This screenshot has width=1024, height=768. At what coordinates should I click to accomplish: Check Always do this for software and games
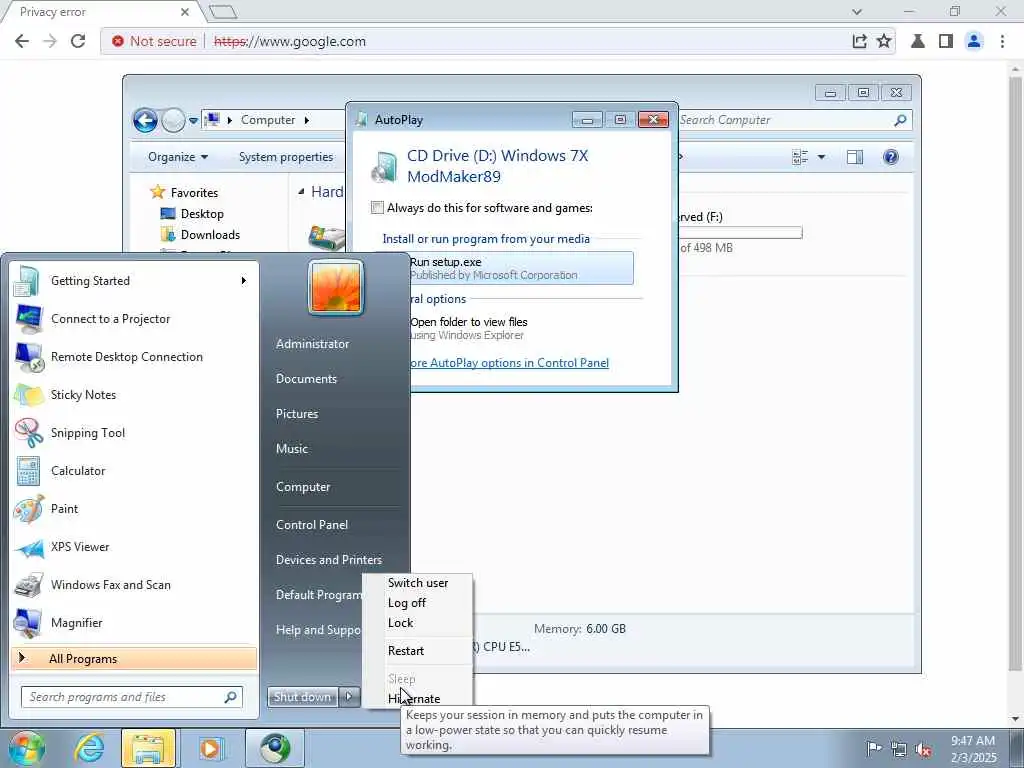tap(377, 208)
